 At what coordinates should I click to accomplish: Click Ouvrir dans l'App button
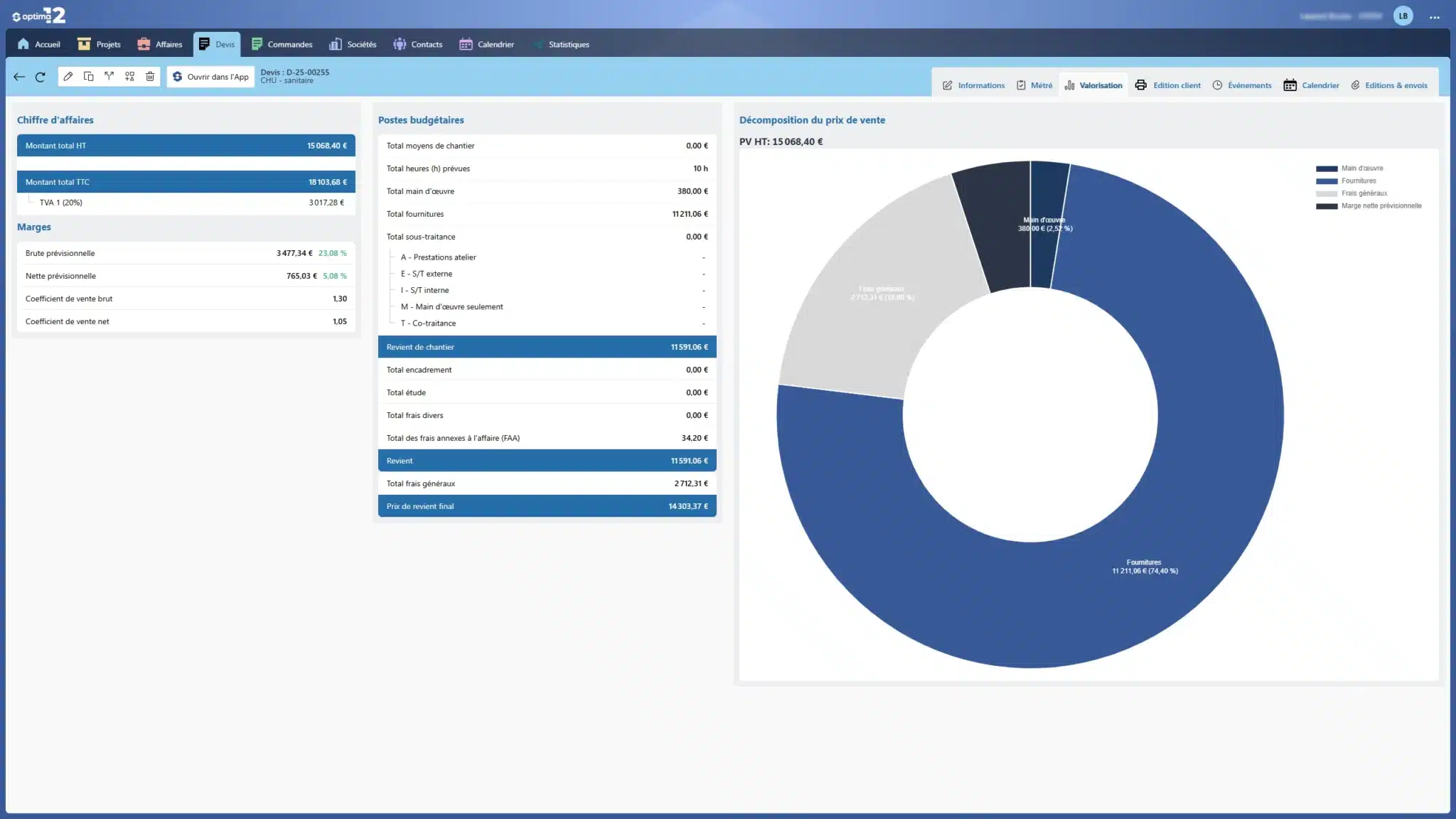click(210, 77)
